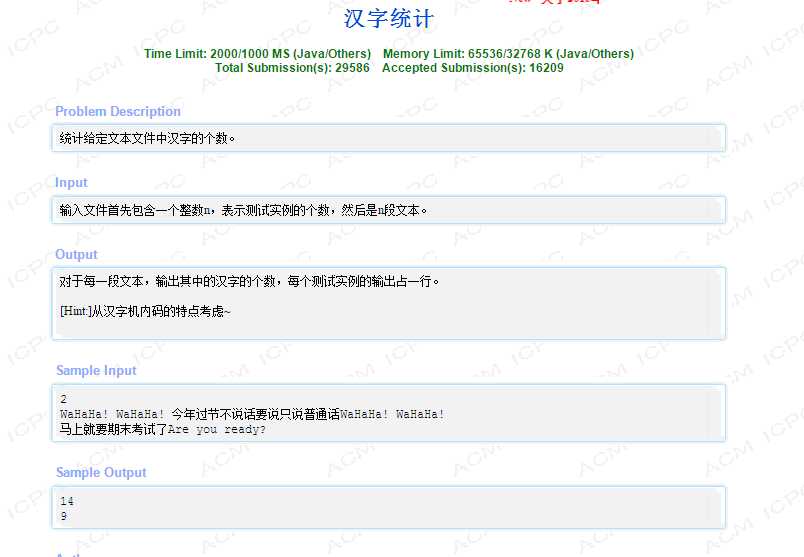Click the Problem Description heading
The image size is (804, 557).
pyautogui.click(x=118, y=111)
